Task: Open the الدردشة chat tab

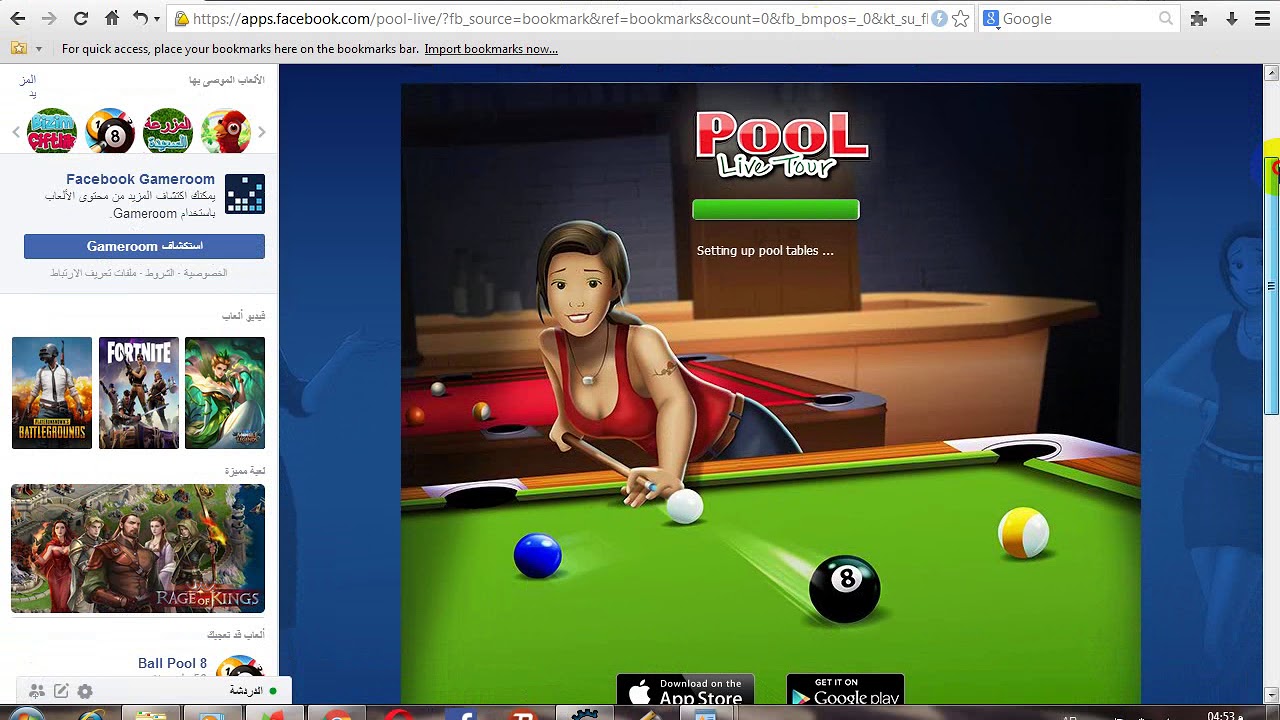Action: (246, 691)
